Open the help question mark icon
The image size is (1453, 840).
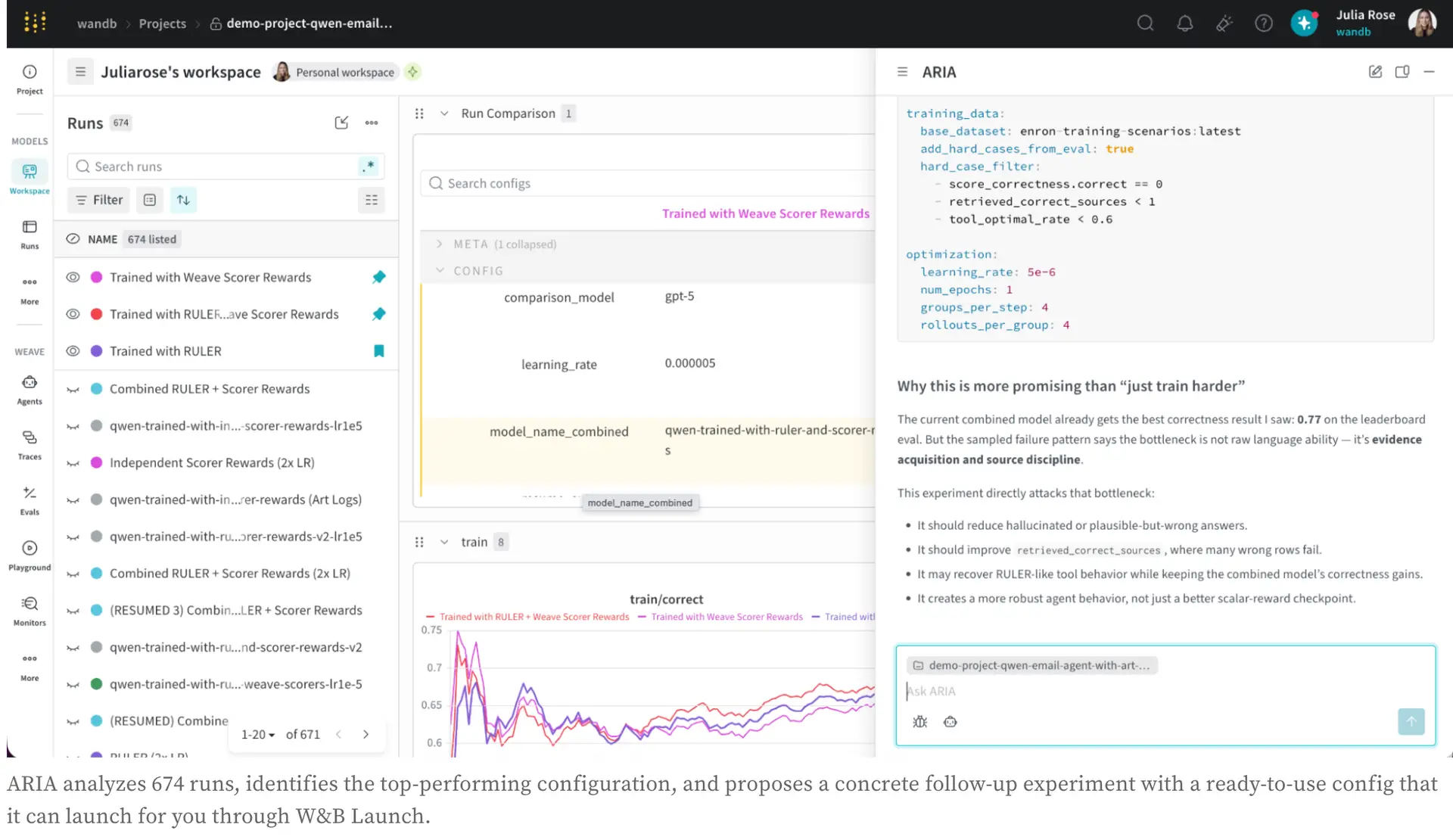(x=1264, y=23)
